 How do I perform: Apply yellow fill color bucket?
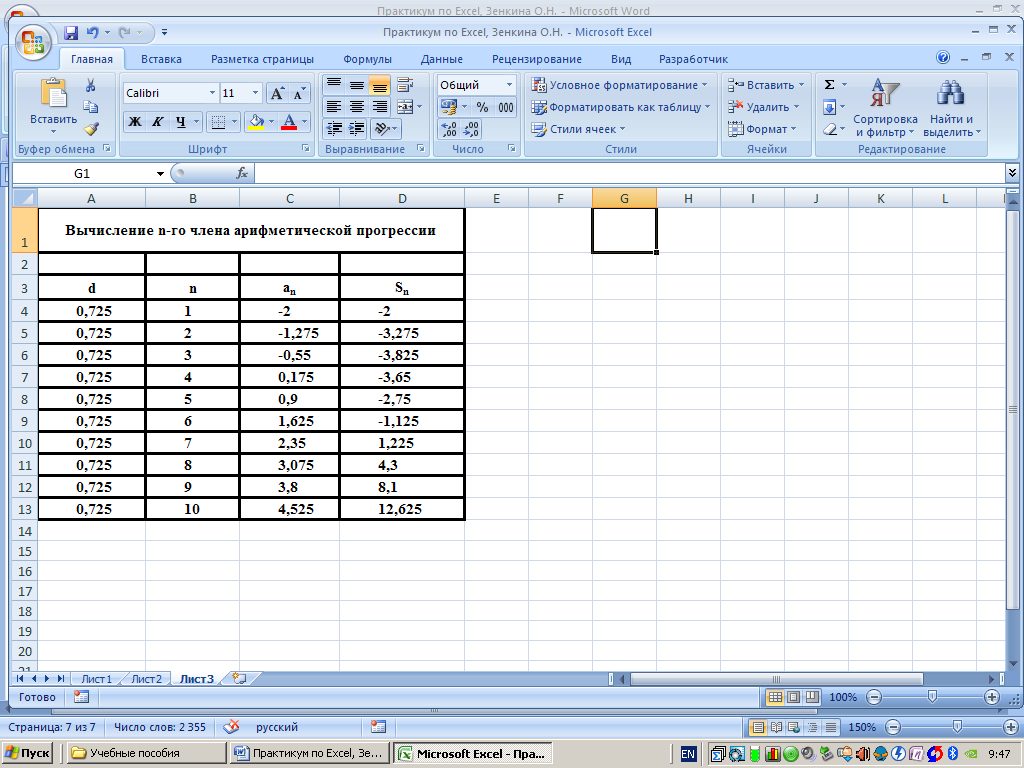pos(257,121)
